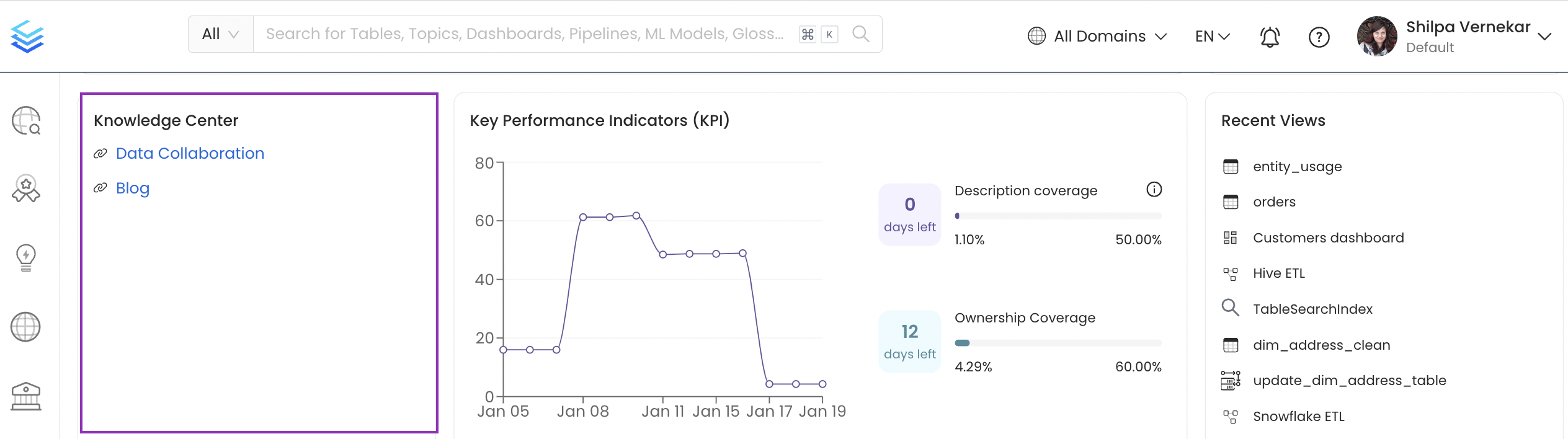Open the Data Quality ribbon sidebar icon

[x=26, y=188]
